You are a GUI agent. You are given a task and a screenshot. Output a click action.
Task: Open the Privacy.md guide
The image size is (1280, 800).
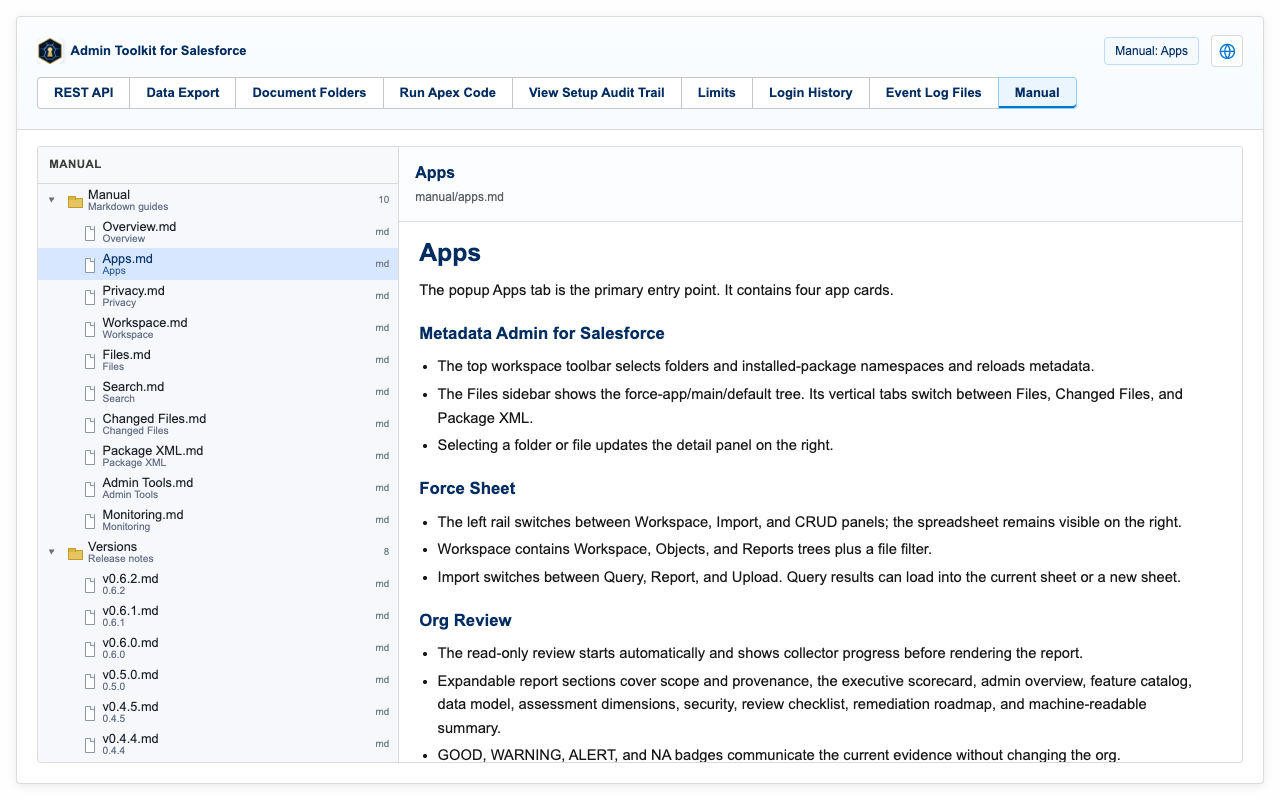pos(218,296)
